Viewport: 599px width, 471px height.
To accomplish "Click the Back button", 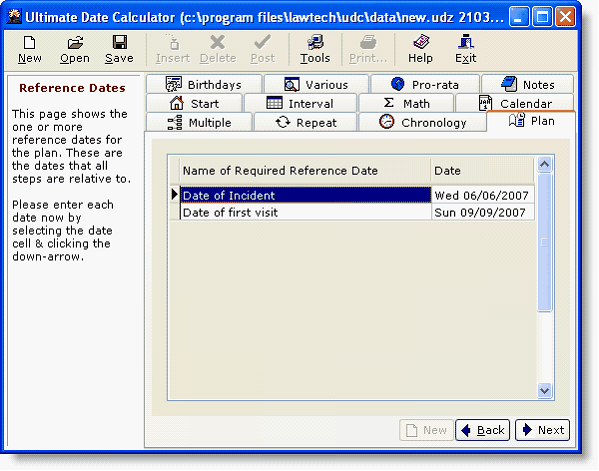I will pos(482,430).
